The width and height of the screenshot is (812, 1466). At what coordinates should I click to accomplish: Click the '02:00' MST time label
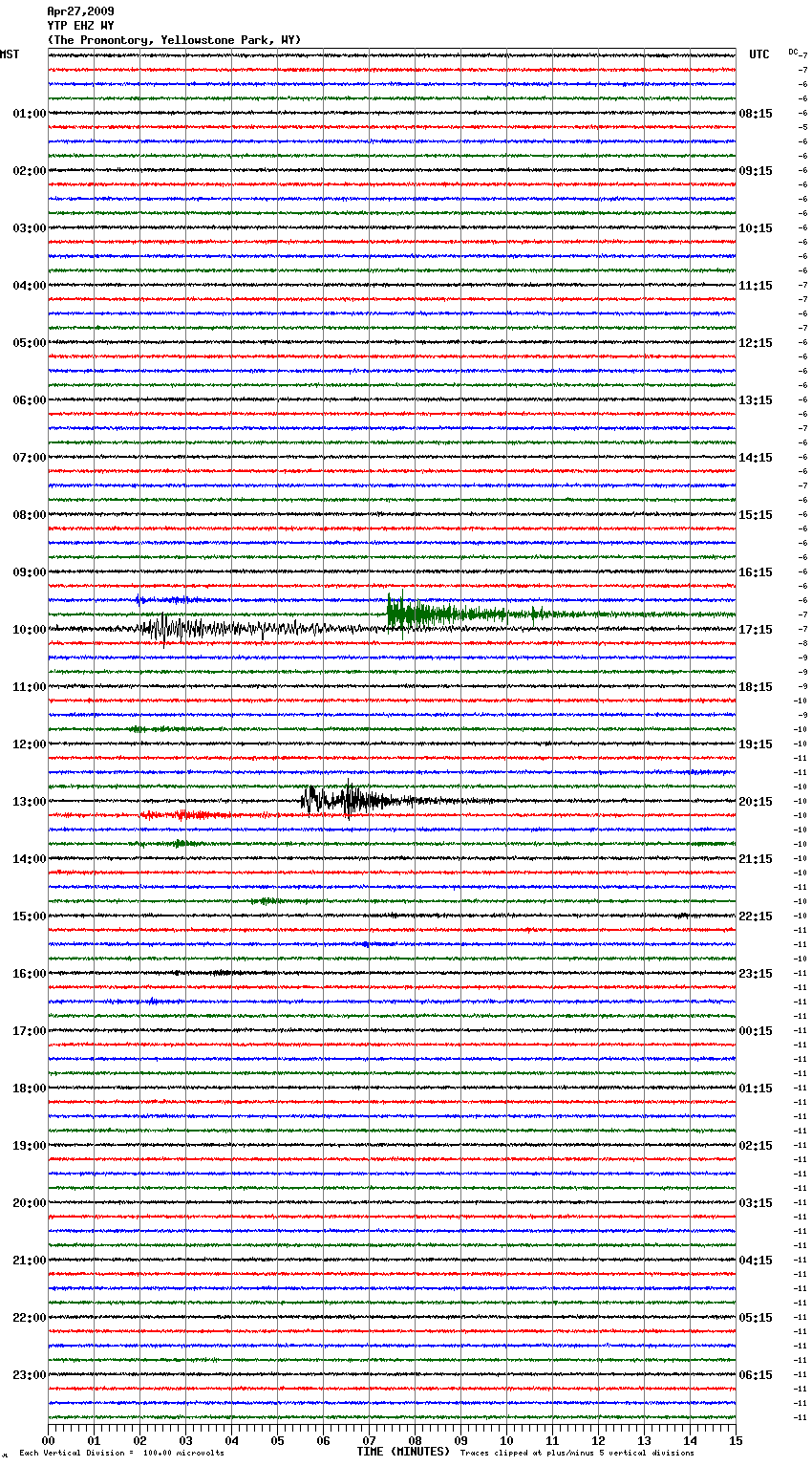tap(30, 171)
